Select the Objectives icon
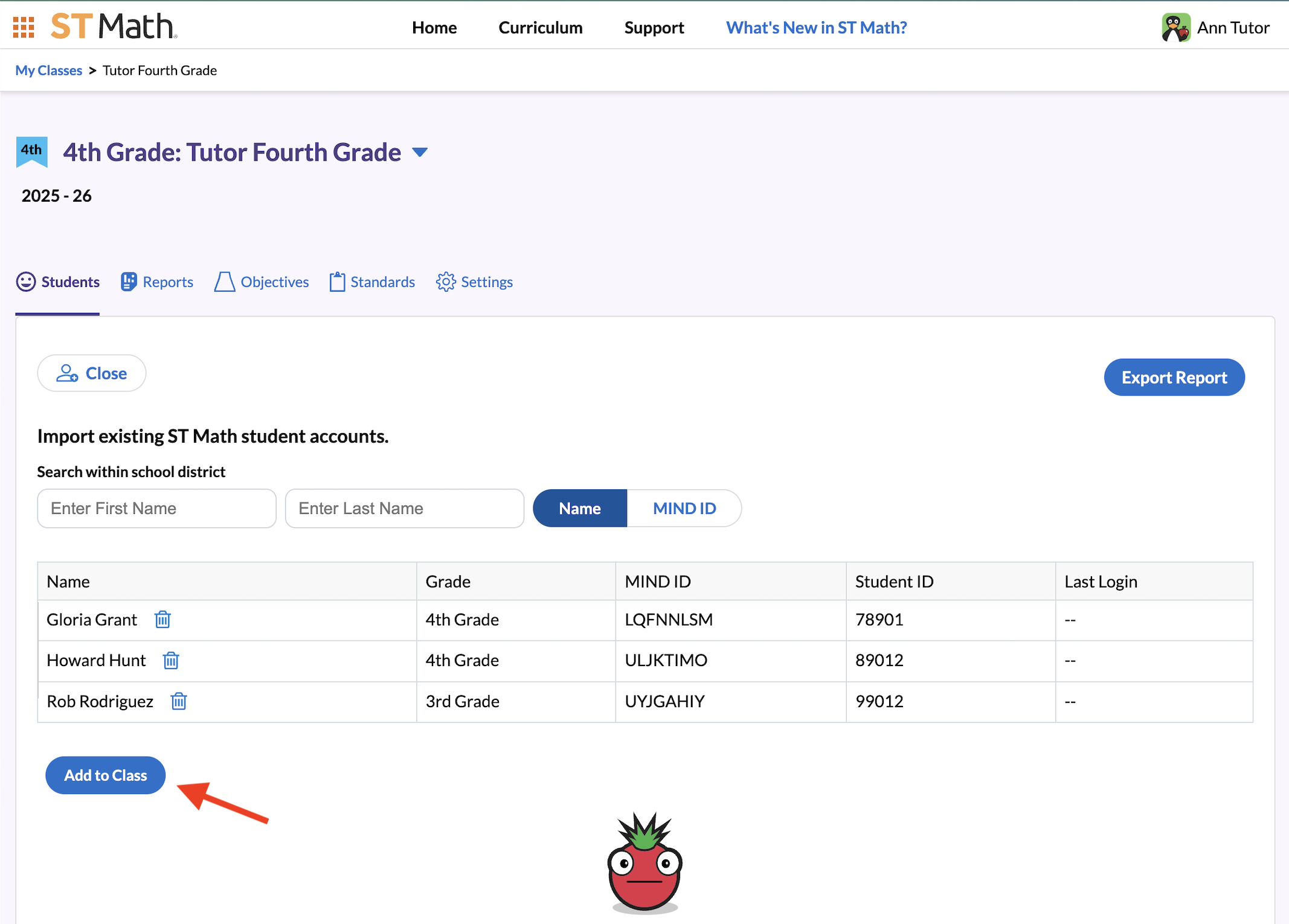 tap(223, 281)
